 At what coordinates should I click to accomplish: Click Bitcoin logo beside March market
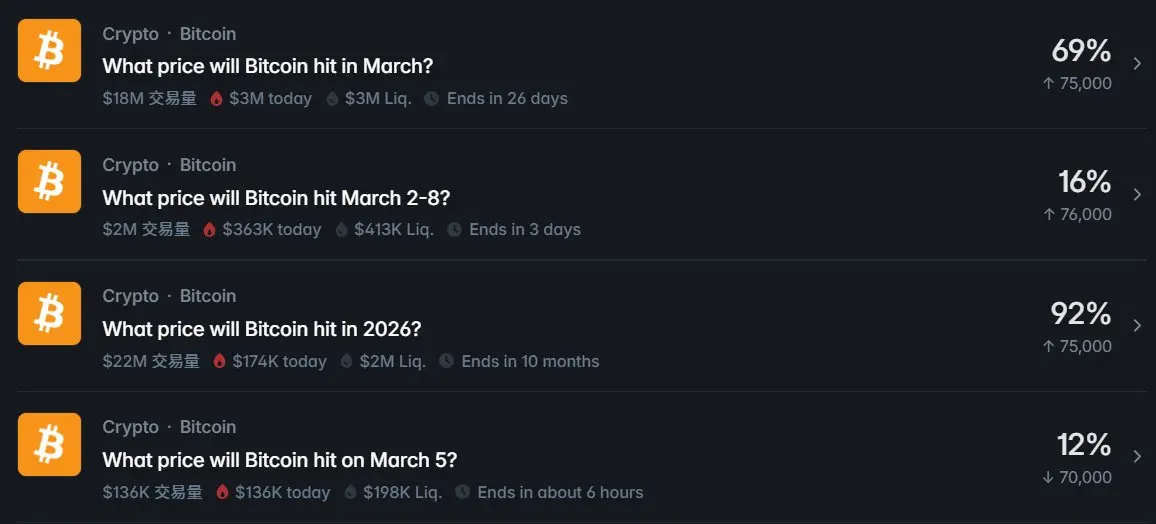click(x=49, y=50)
